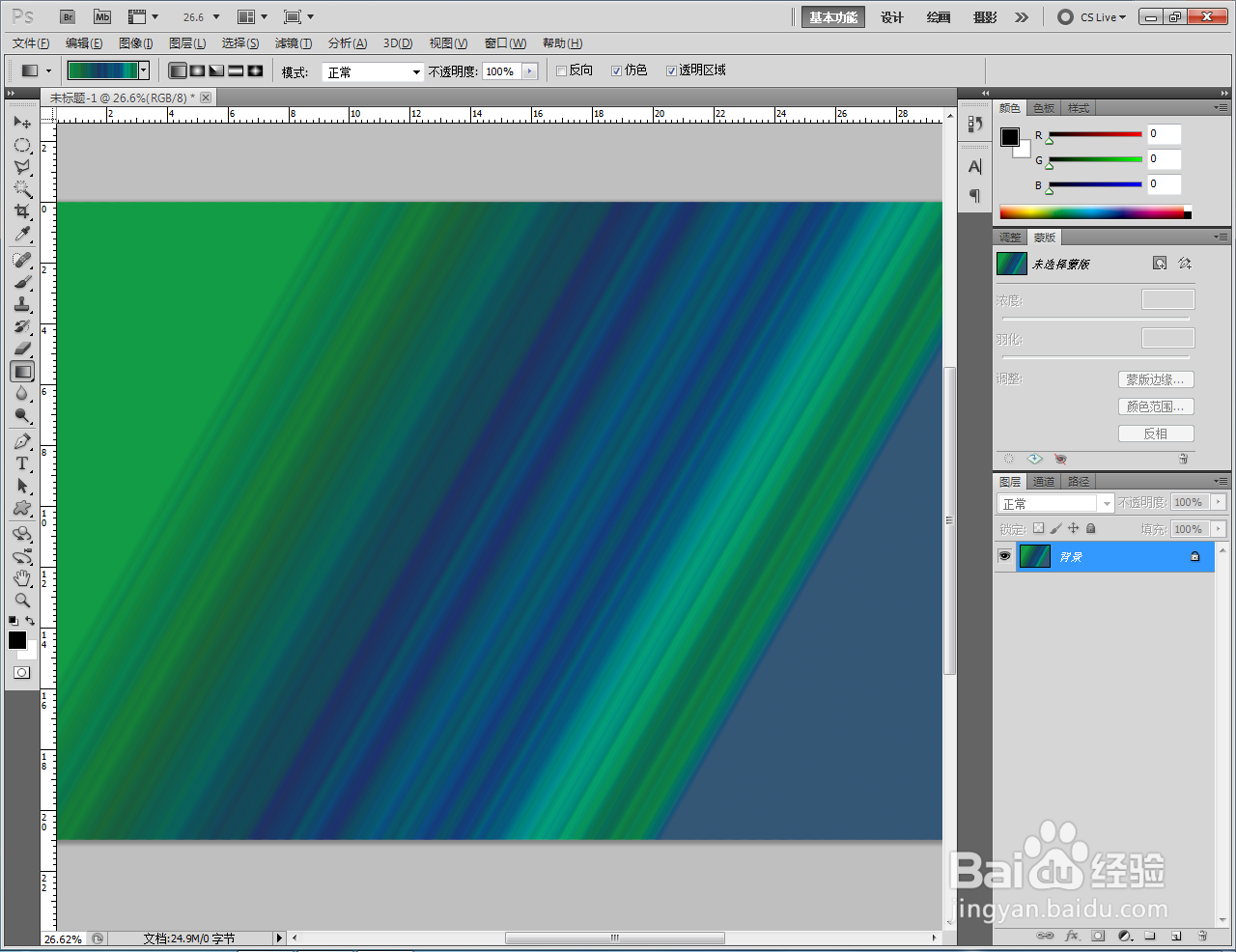The image size is (1236, 952).
Task: Open the 图像 (Image) menu
Action: [135, 43]
